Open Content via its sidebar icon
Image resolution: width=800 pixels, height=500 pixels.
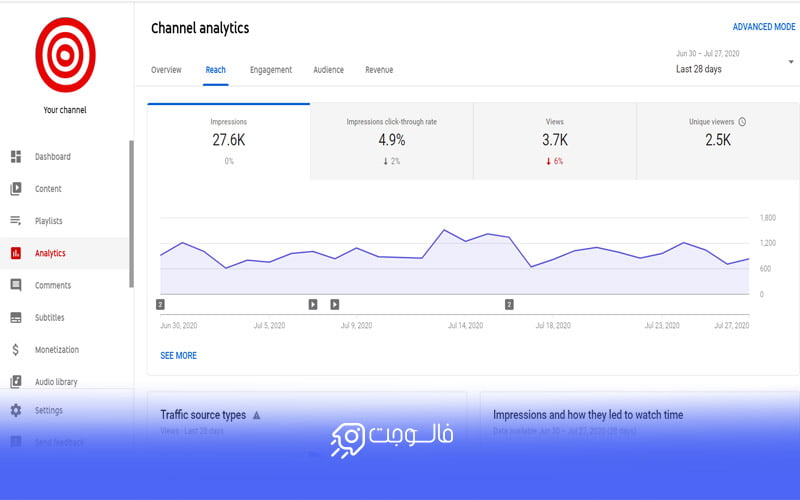click(x=16, y=189)
